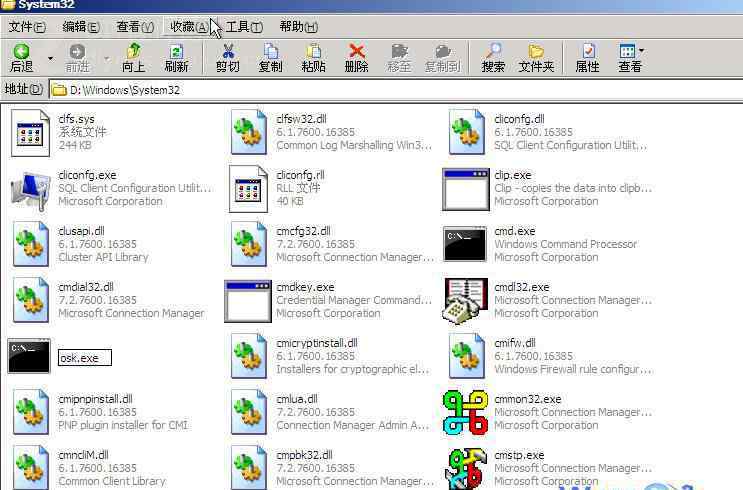
Task: Open the 编辑(E) menu
Action: 81,27
